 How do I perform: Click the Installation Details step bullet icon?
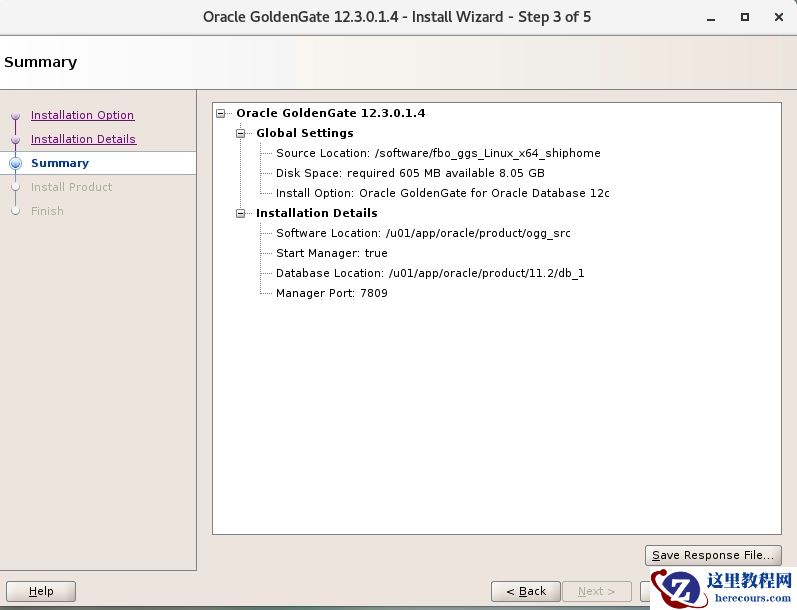pyautogui.click(x=16, y=140)
